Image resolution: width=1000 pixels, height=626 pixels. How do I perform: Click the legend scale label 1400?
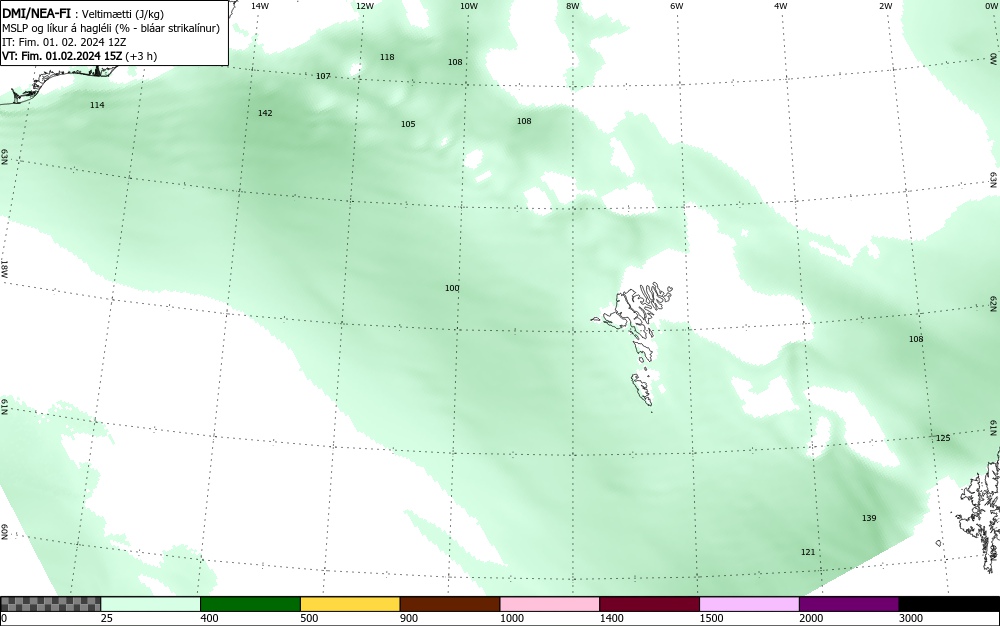(612, 618)
